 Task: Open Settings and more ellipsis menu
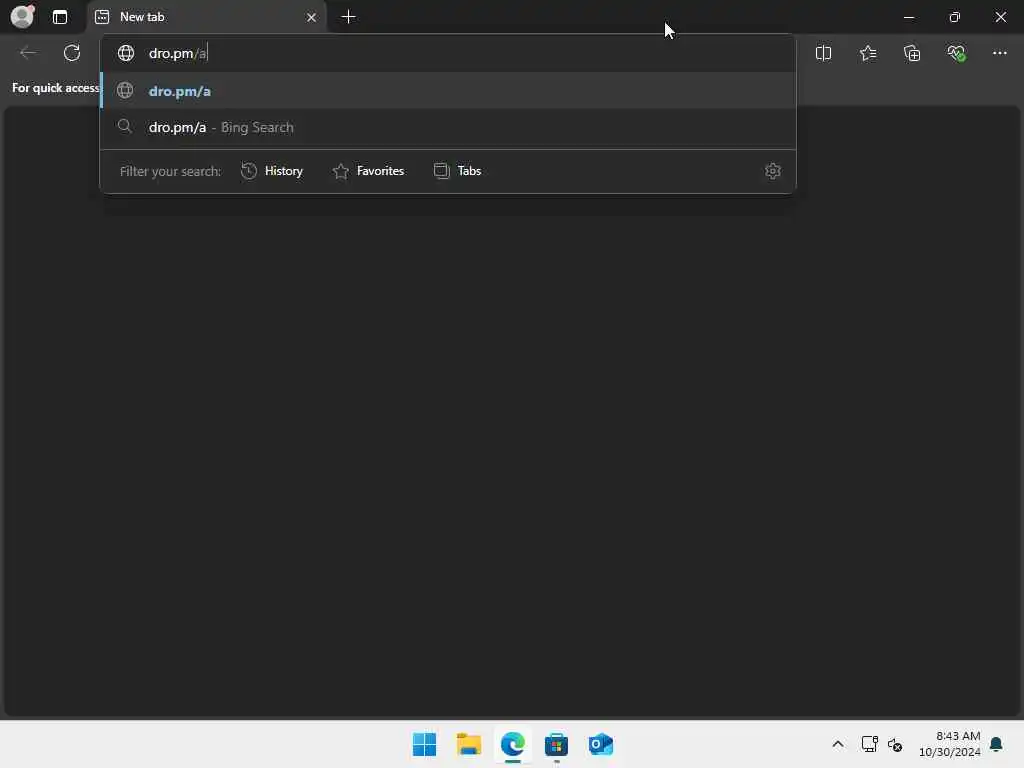pyautogui.click(x=1000, y=53)
